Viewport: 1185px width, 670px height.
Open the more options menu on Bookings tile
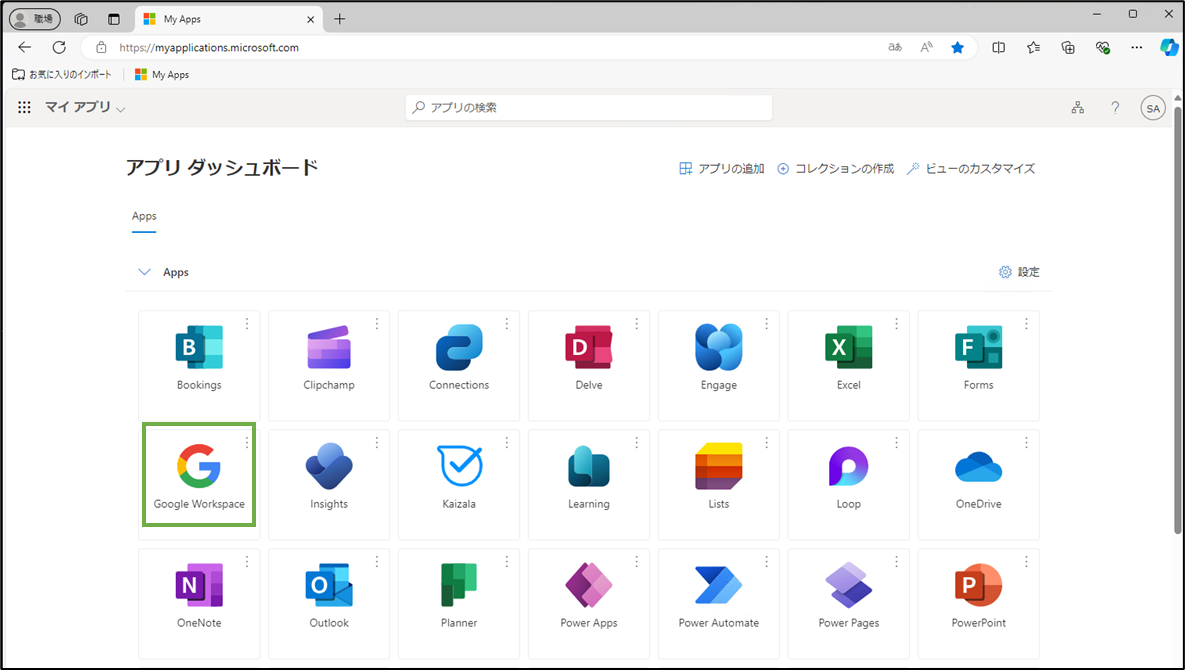pyautogui.click(x=246, y=323)
